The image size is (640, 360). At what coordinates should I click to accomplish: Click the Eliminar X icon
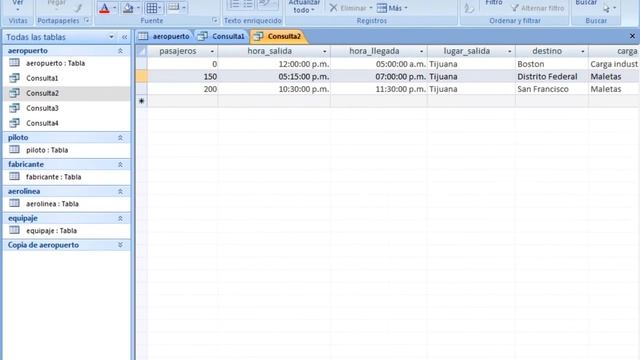coord(333,8)
